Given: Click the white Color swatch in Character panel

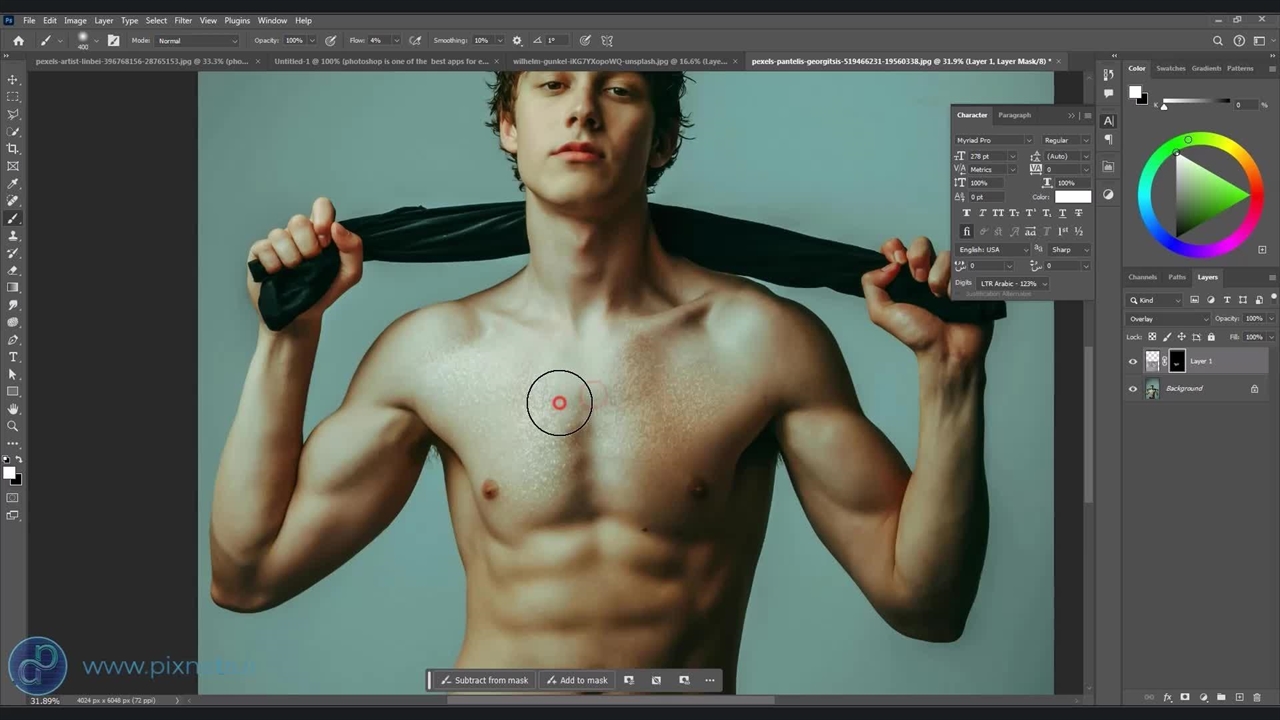Looking at the screenshot, I should click(1073, 197).
